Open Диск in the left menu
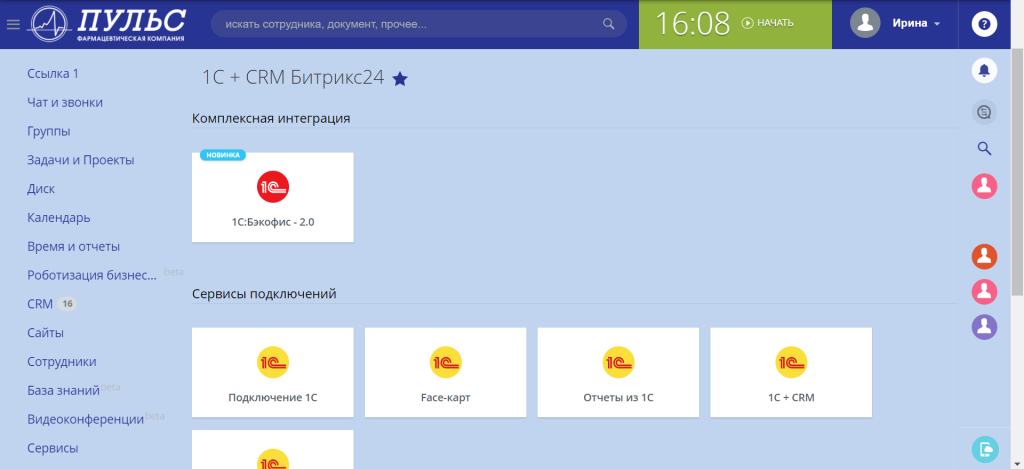Viewport: 1024px width, 469px height. click(40, 189)
